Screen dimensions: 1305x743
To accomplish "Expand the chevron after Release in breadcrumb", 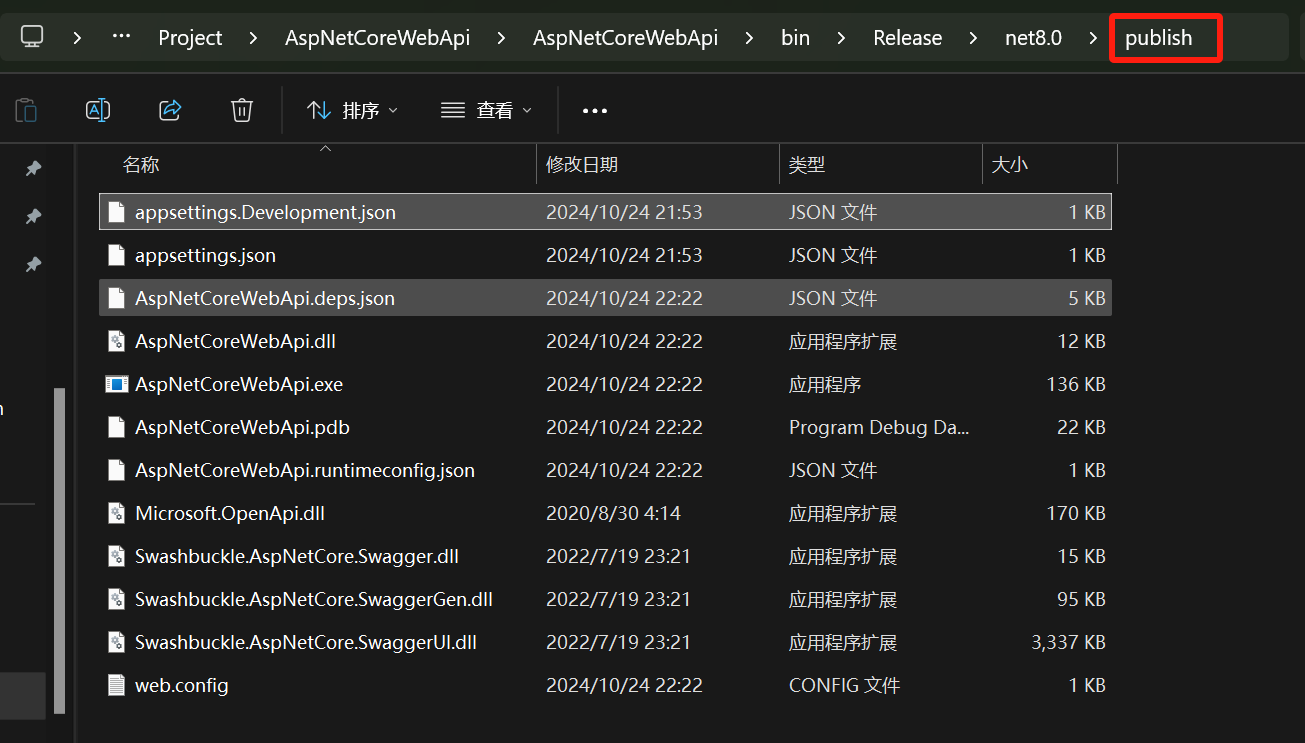I will pyautogui.click(x=973, y=38).
